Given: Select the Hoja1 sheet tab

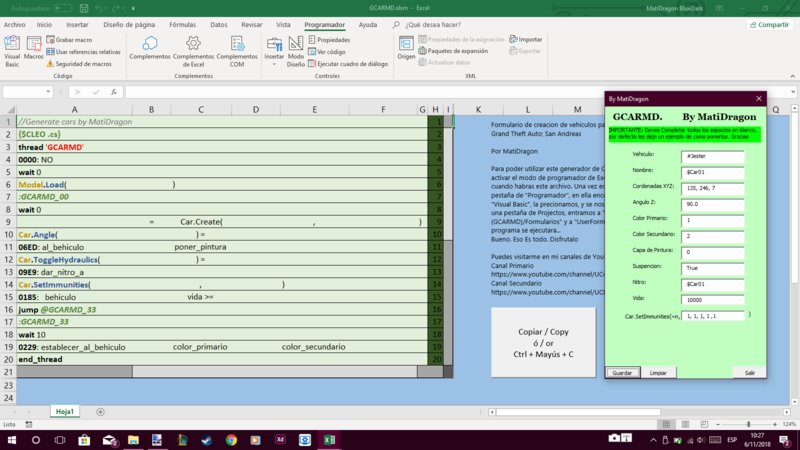Looking at the screenshot, I should (x=66, y=411).
